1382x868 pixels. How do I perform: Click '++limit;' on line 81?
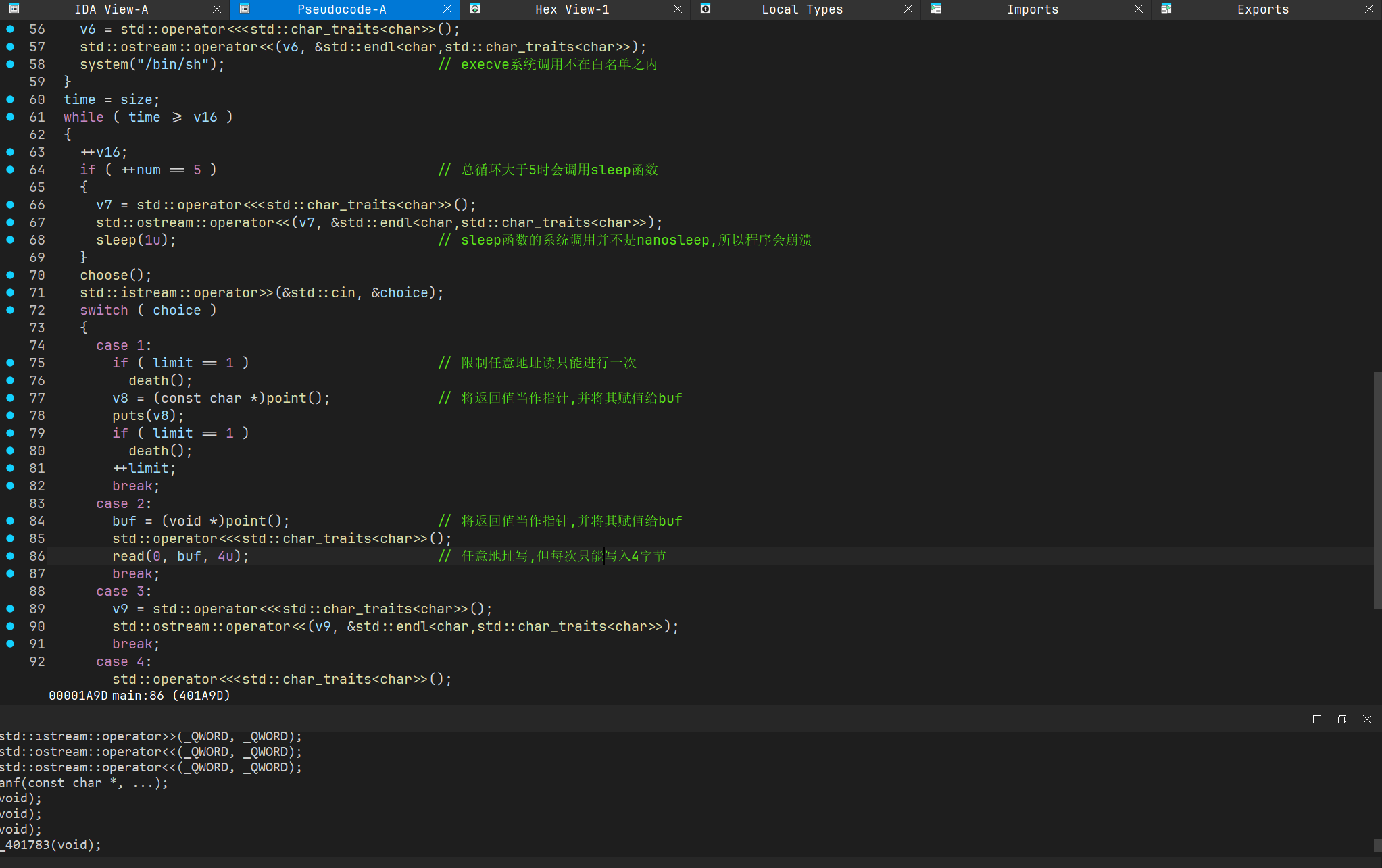(x=144, y=468)
